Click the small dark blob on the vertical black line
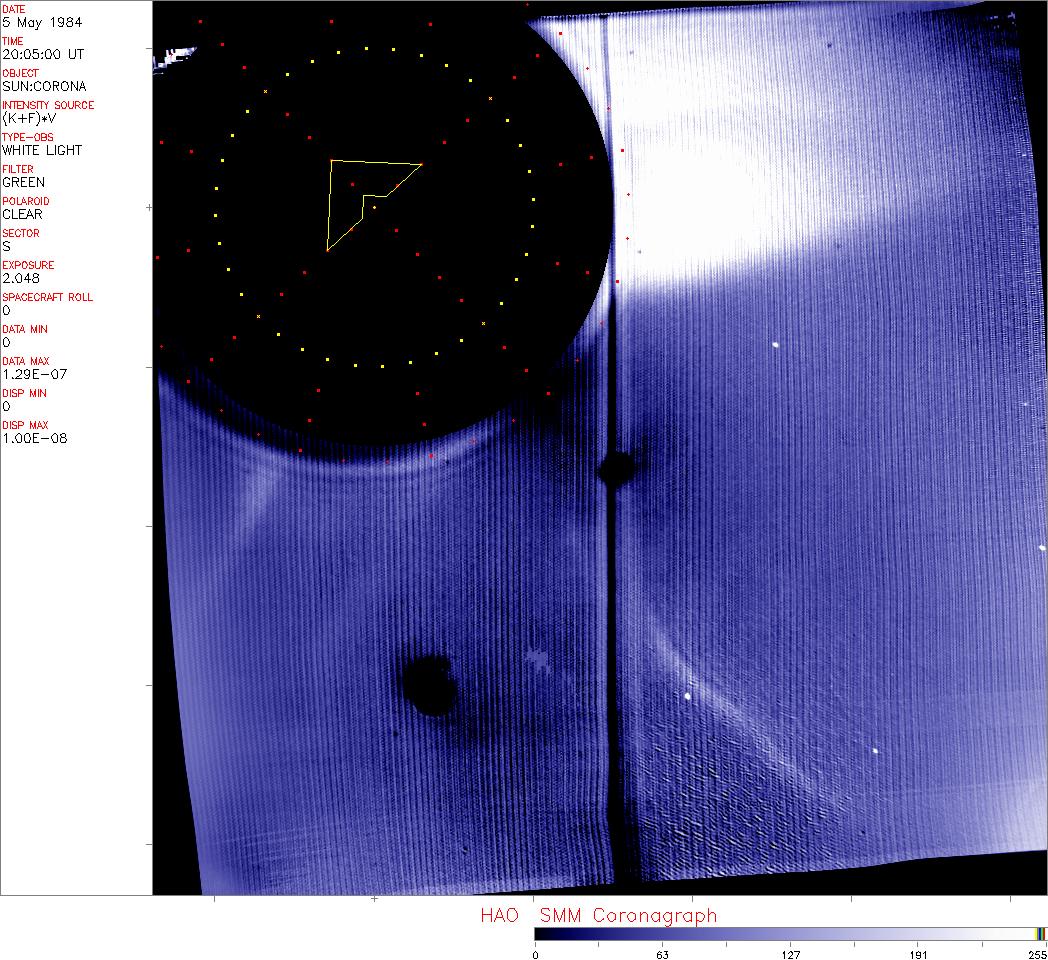 coord(617,468)
